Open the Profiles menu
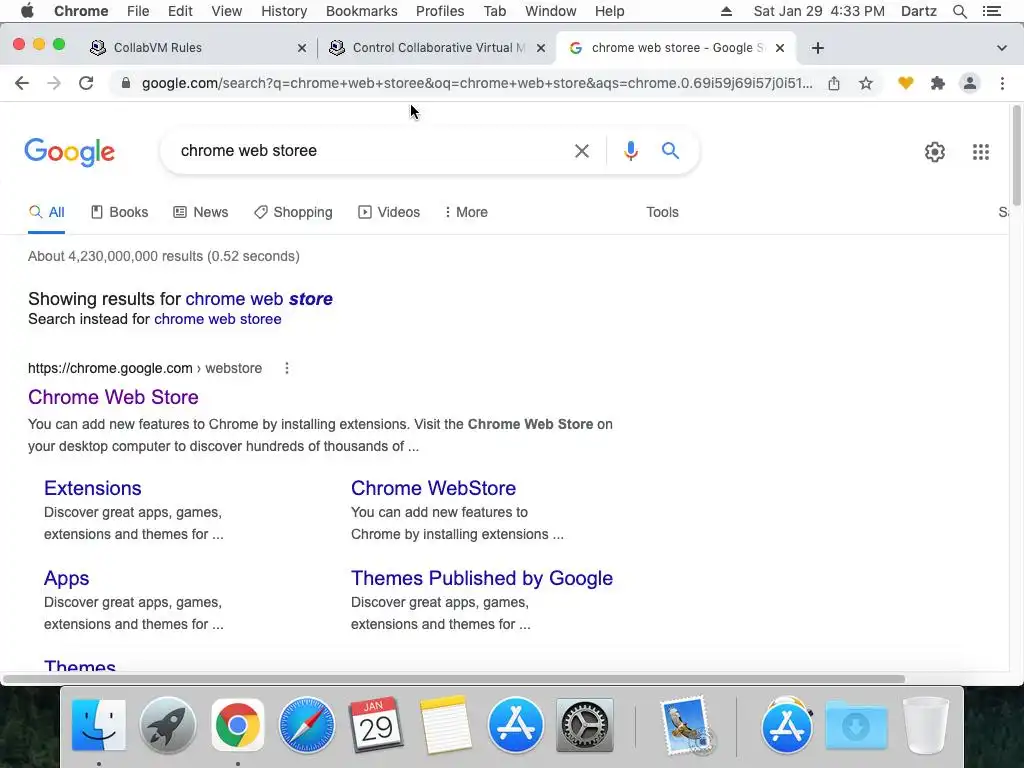 click(x=440, y=11)
